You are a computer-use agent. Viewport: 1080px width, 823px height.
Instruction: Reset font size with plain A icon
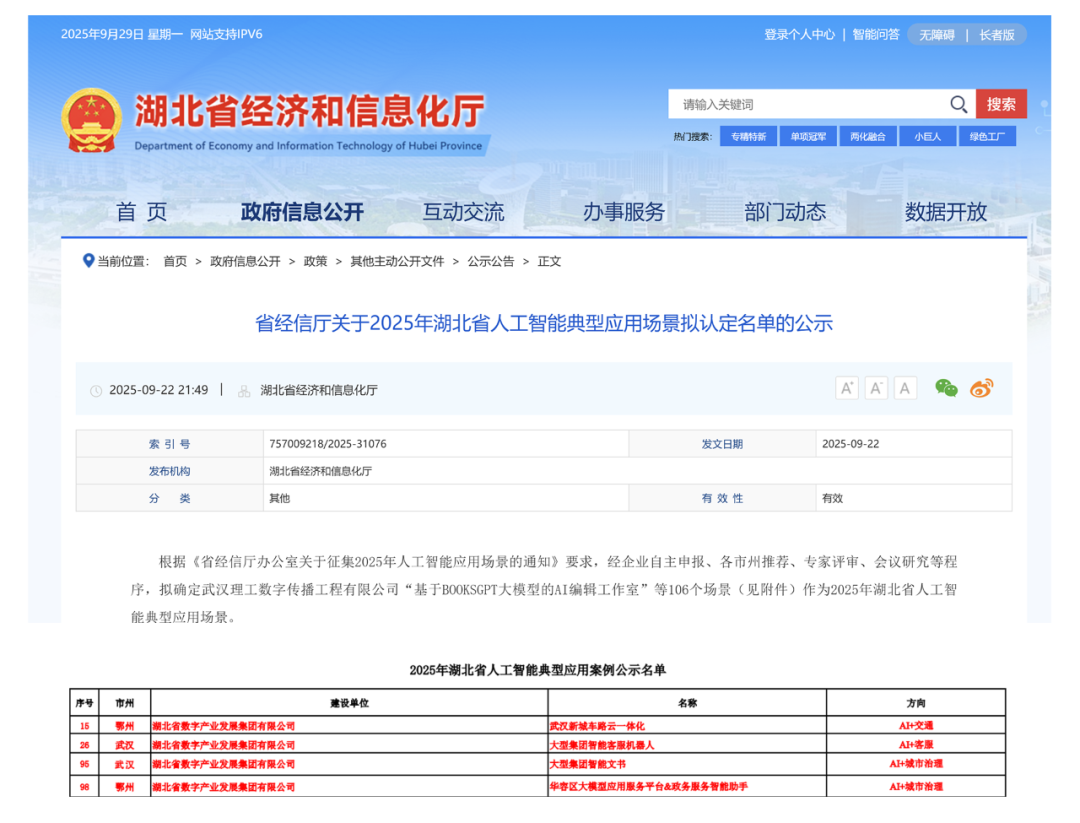(905, 388)
